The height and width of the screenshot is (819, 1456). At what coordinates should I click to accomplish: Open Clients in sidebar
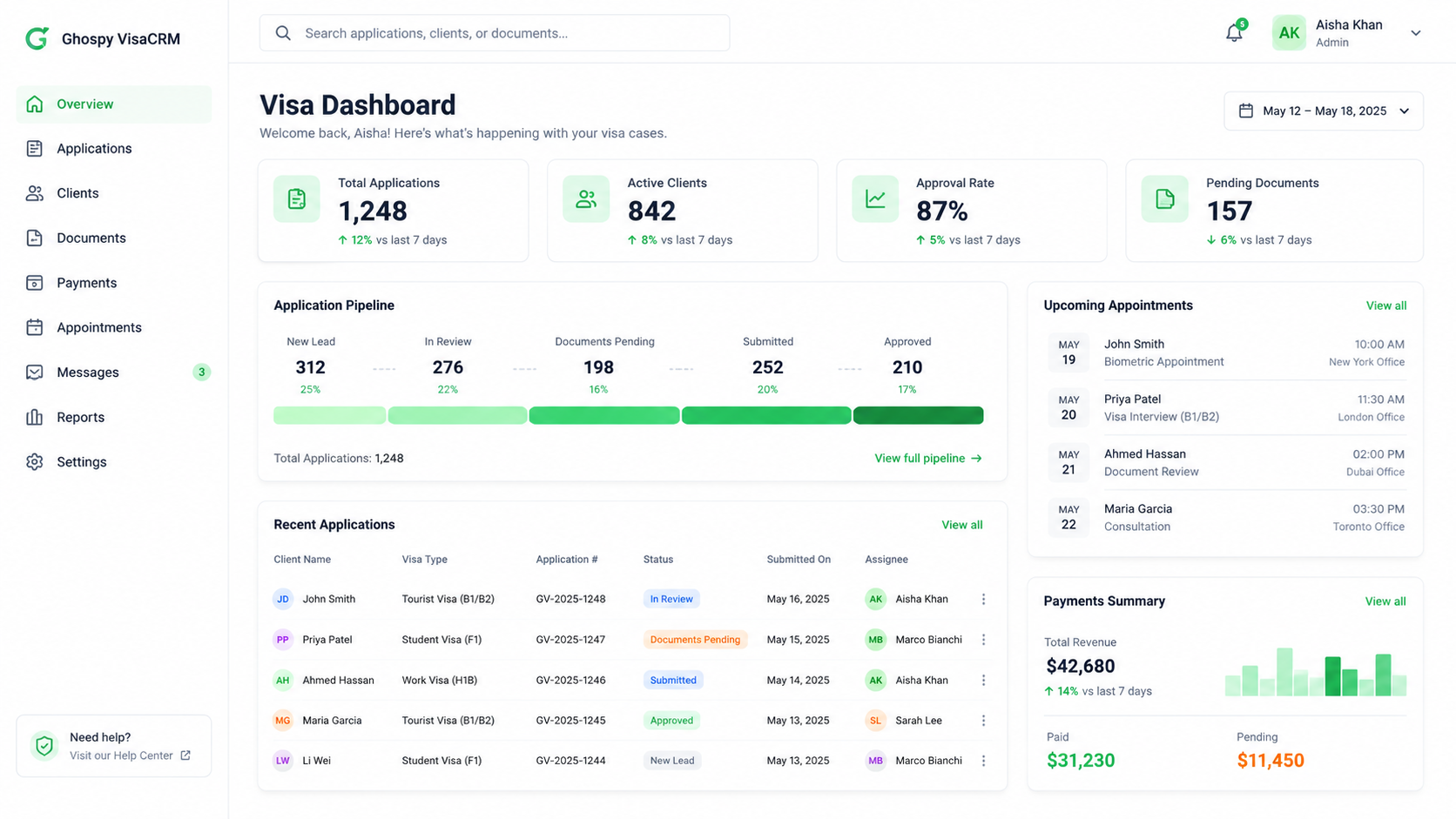(x=114, y=193)
